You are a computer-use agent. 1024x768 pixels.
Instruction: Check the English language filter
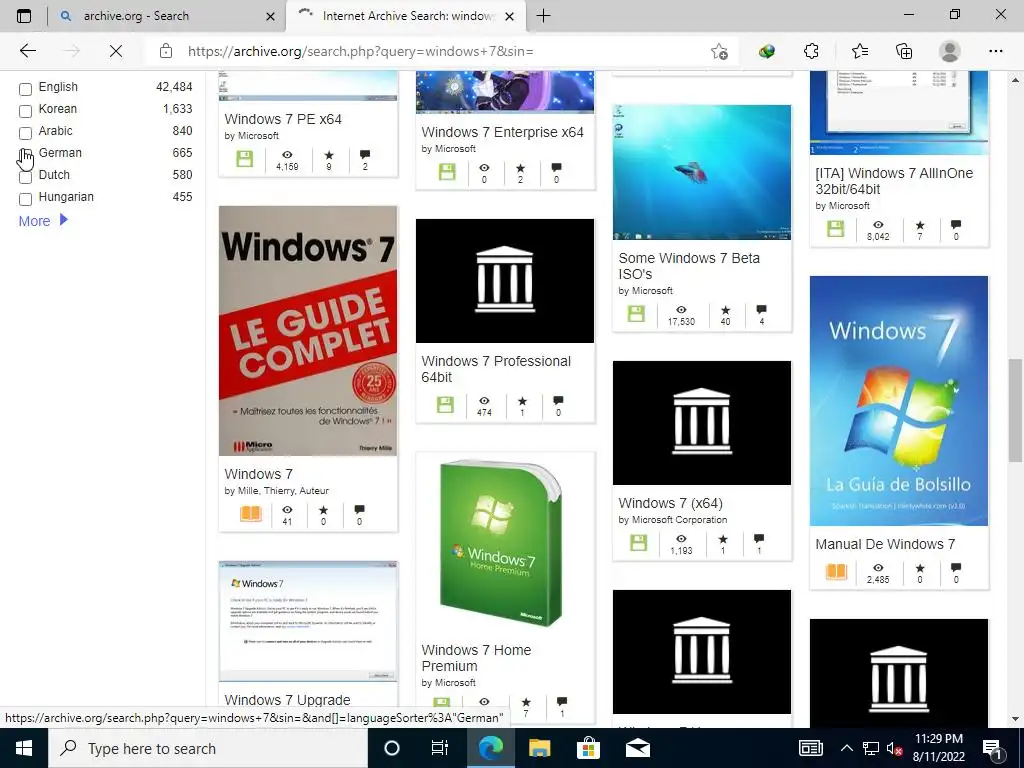click(x=25, y=89)
